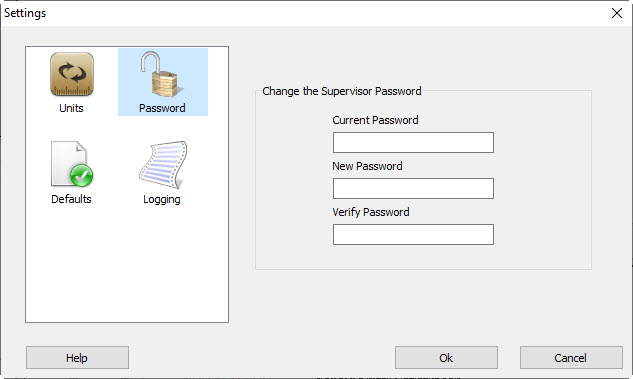Select the padlock Password icon
The image size is (633, 379).
click(162, 74)
